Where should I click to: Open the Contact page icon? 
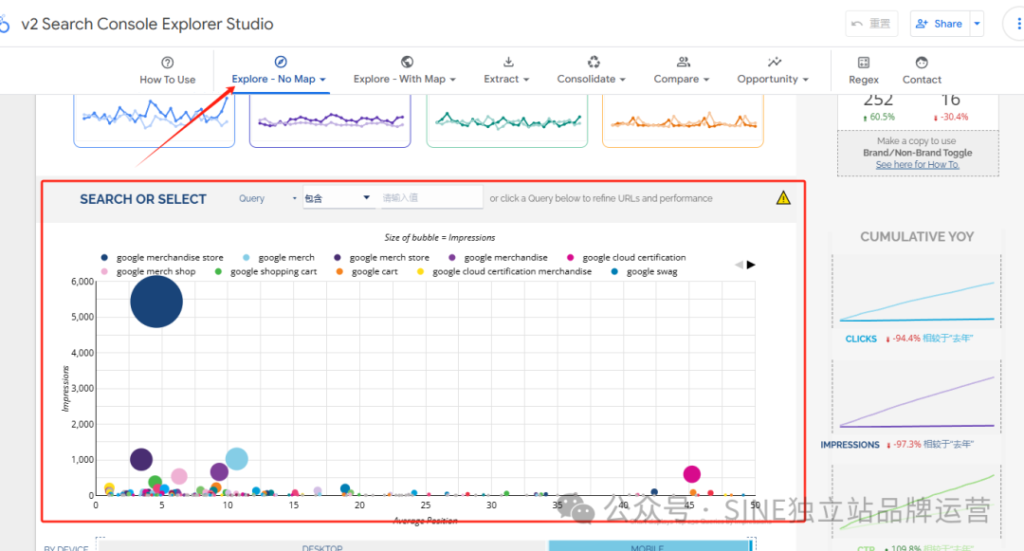921,63
